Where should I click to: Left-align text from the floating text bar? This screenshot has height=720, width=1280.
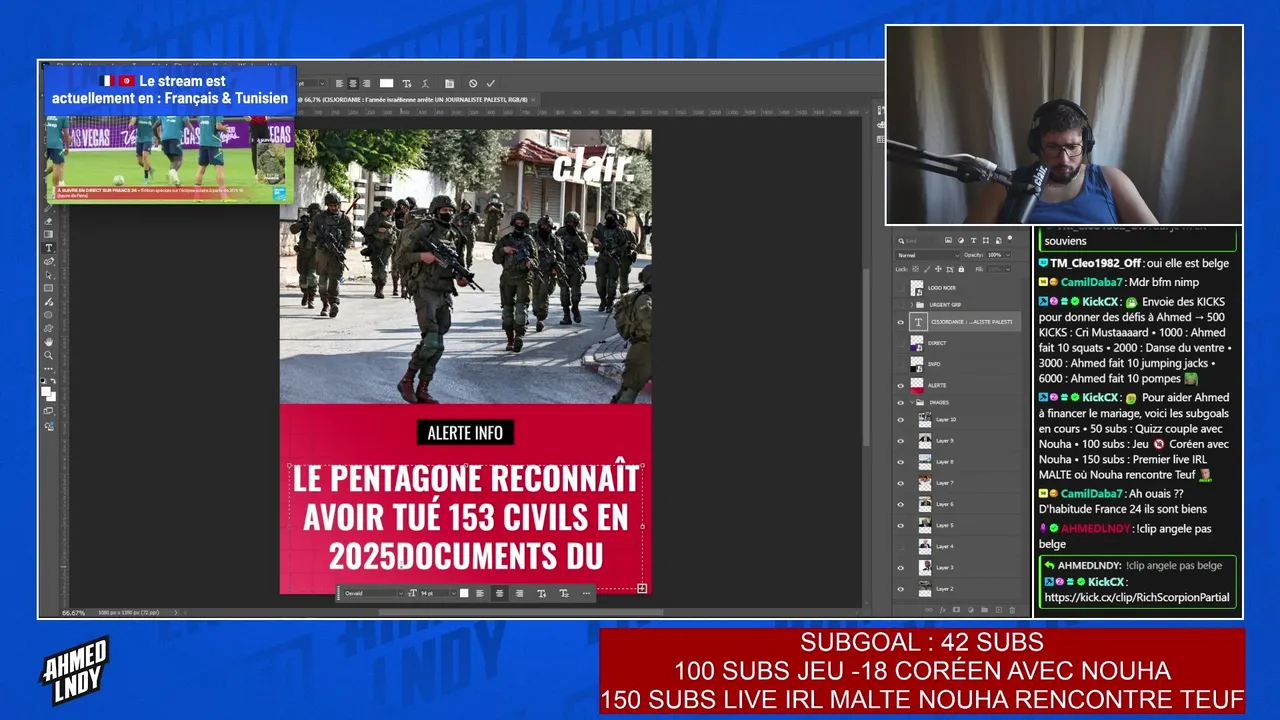click(x=480, y=593)
